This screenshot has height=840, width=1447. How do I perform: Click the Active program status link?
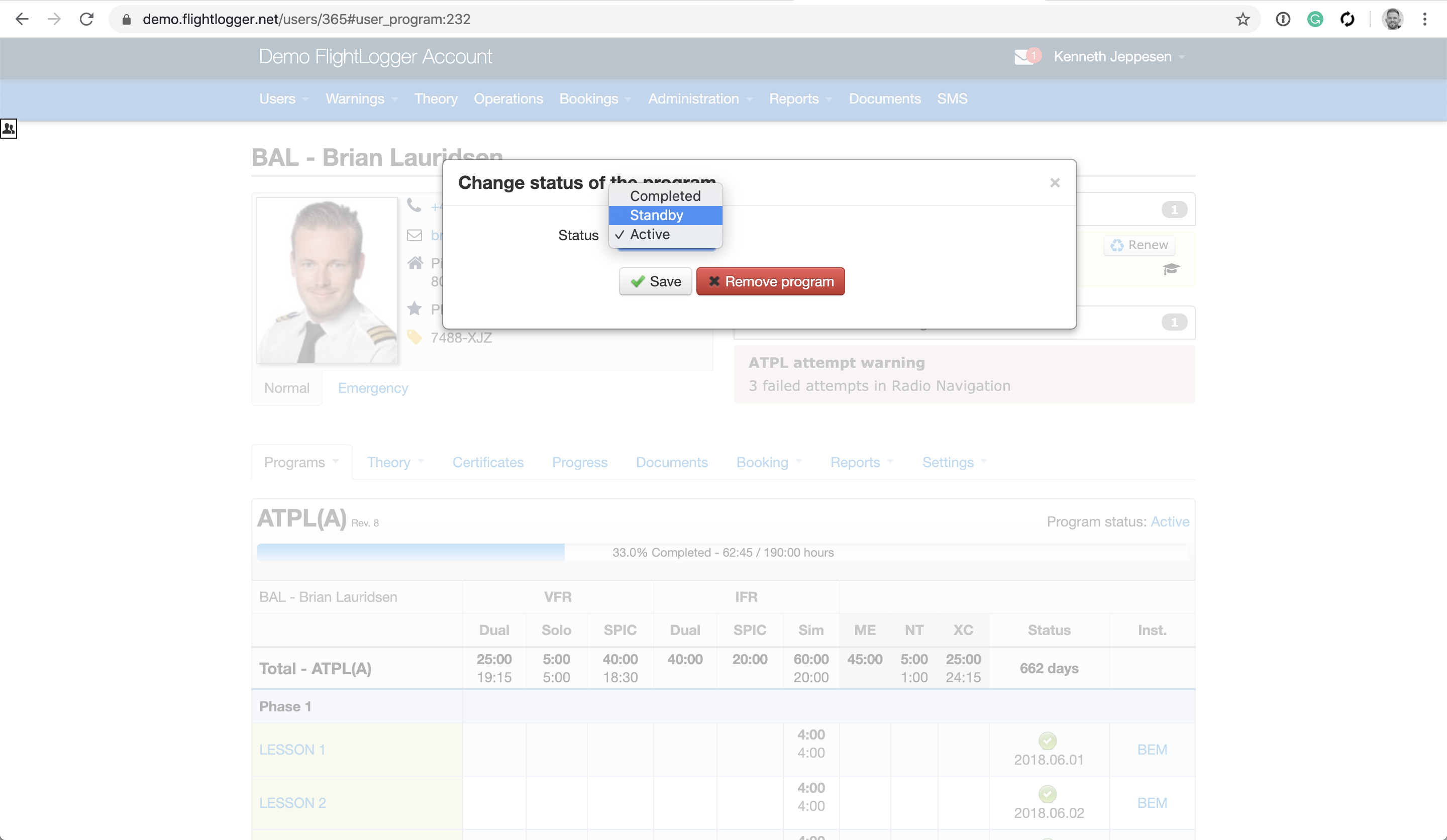(x=1170, y=522)
